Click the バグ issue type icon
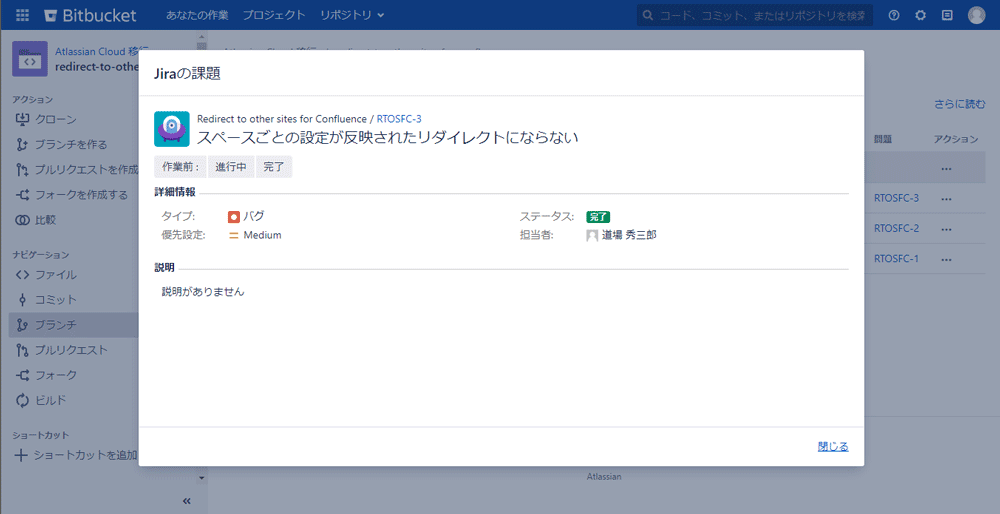 coord(233,217)
